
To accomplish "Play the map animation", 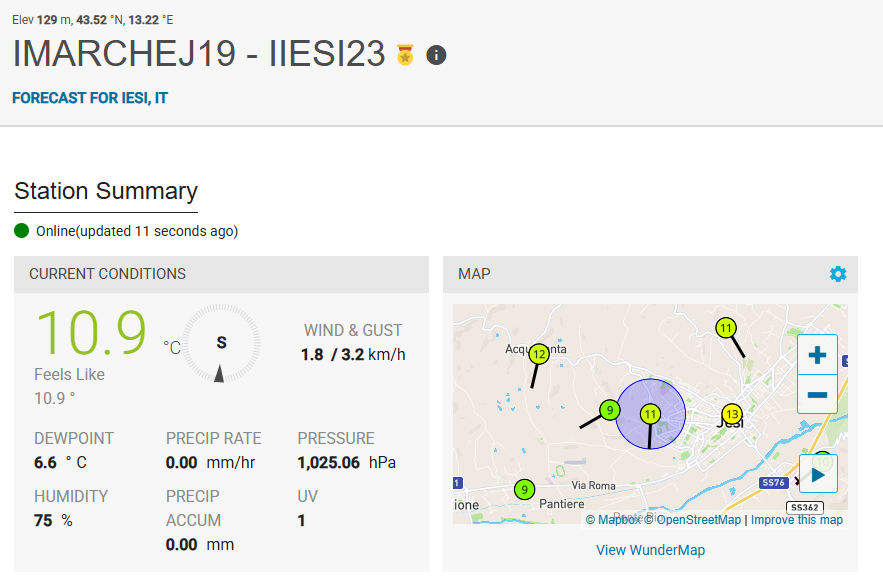I will (818, 474).
